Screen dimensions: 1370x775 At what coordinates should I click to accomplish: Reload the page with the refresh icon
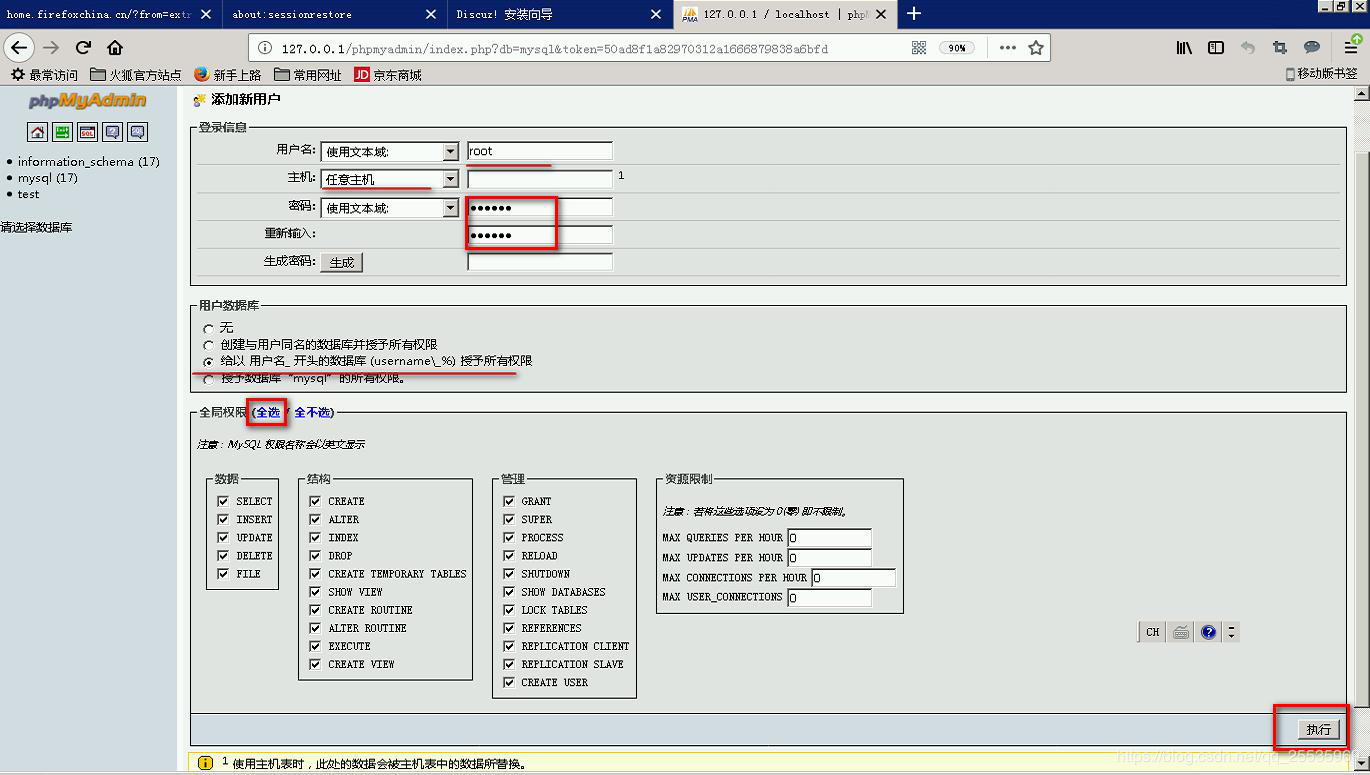[x=83, y=47]
